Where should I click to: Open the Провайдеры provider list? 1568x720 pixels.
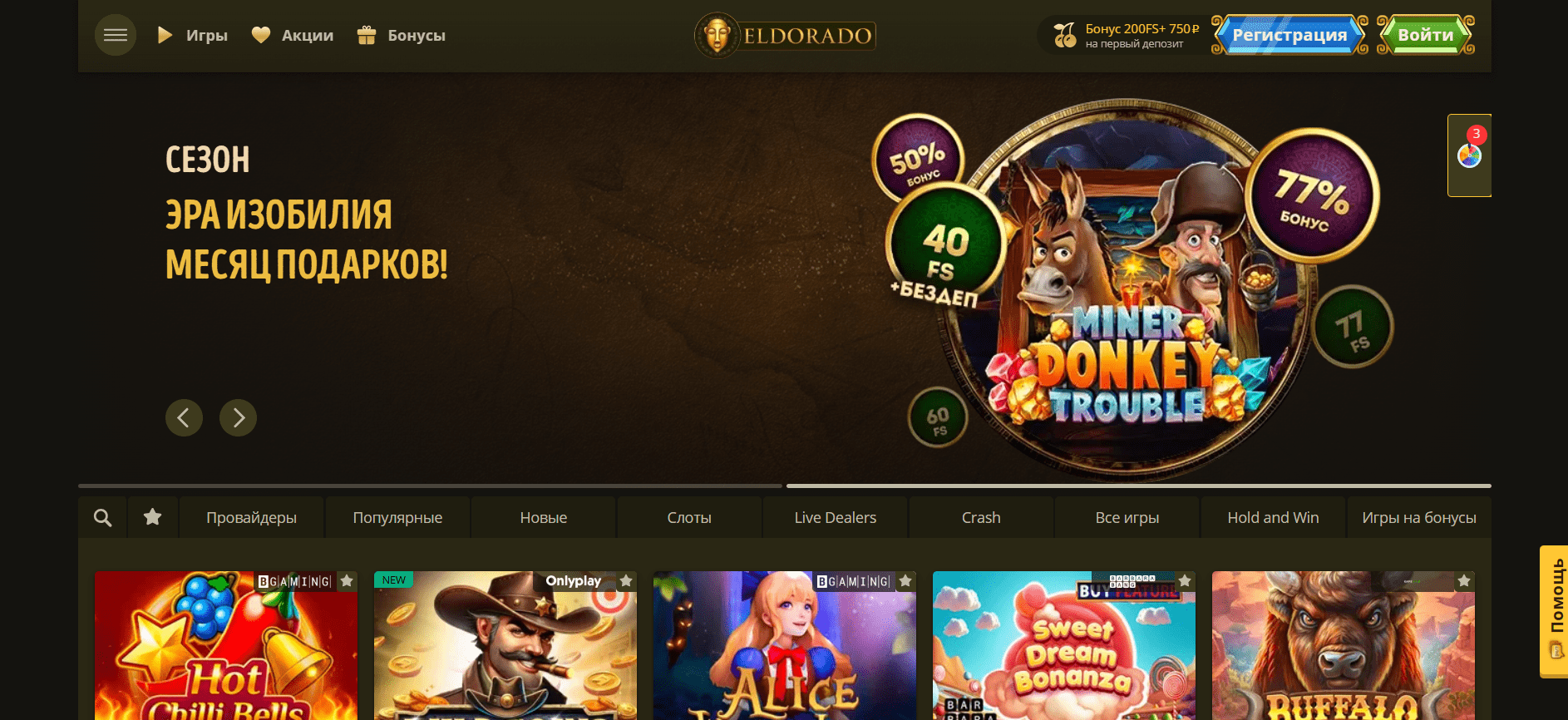click(x=251, y=517)
